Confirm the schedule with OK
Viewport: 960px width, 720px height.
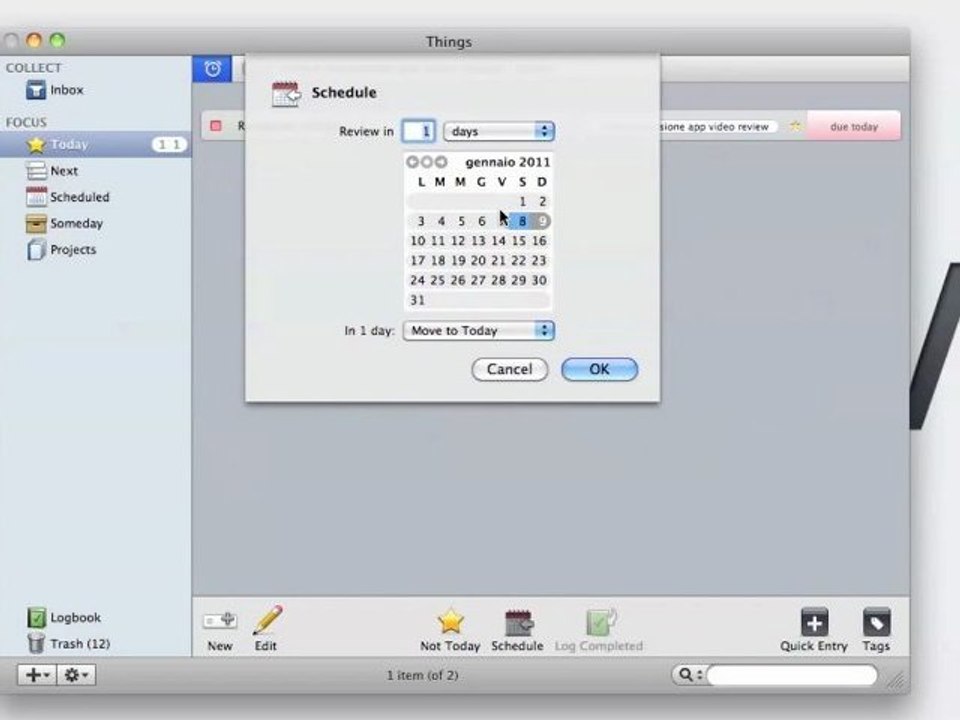[x=599, y=369]
